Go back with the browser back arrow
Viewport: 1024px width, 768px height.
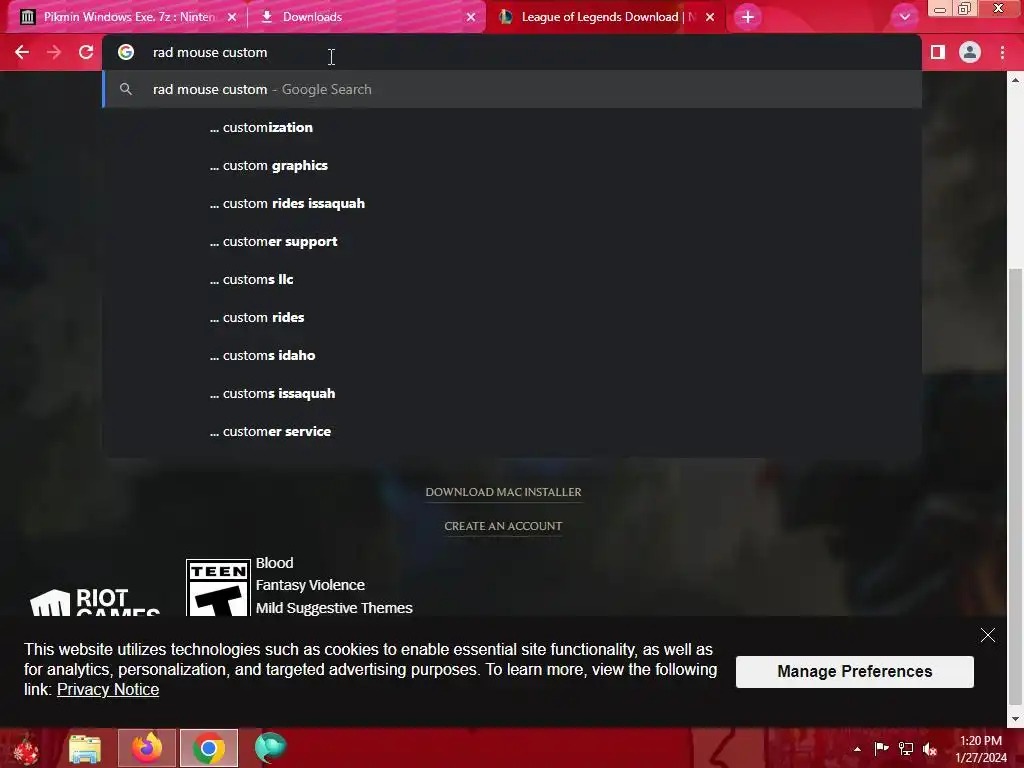pos(22,52)
